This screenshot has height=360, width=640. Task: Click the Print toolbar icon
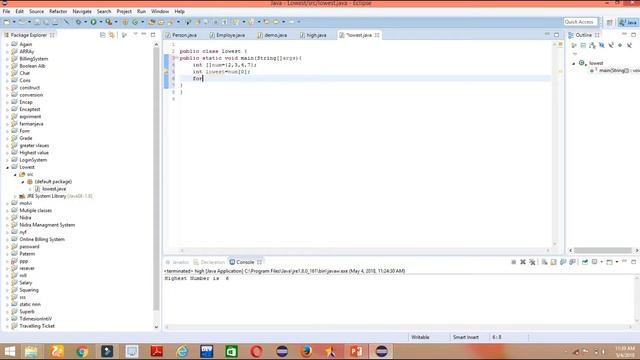pyautogui.click(x=55, y=22)
